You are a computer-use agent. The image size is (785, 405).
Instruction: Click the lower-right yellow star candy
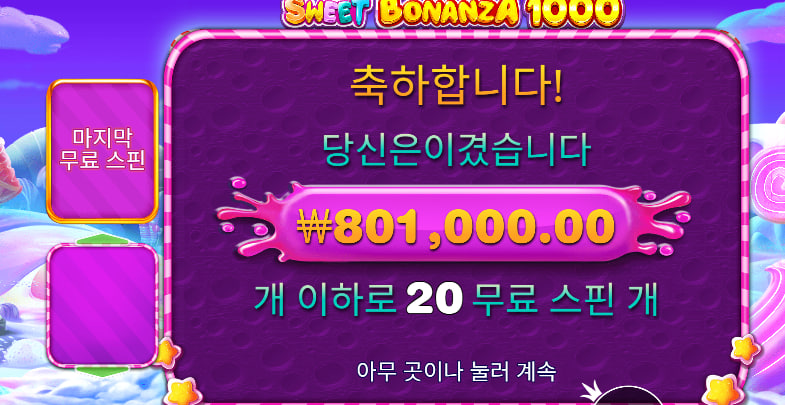click(x=722, y=390)
